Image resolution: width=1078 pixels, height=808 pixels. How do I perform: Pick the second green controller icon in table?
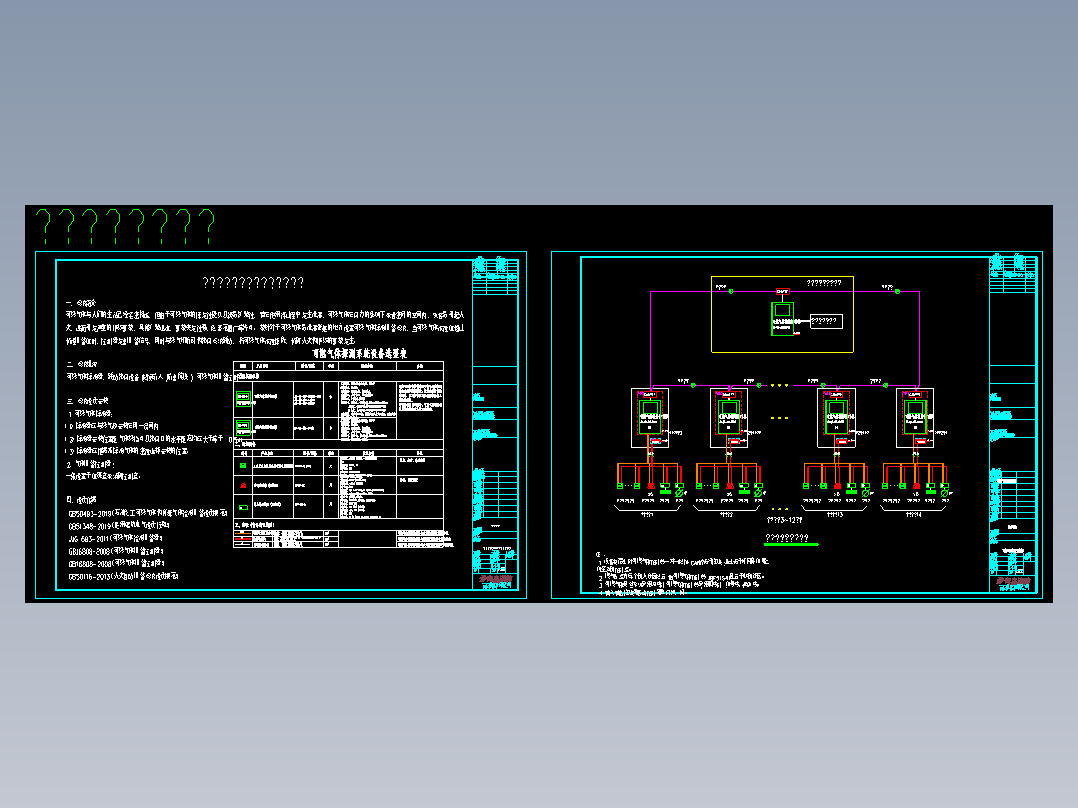[243, 427]
